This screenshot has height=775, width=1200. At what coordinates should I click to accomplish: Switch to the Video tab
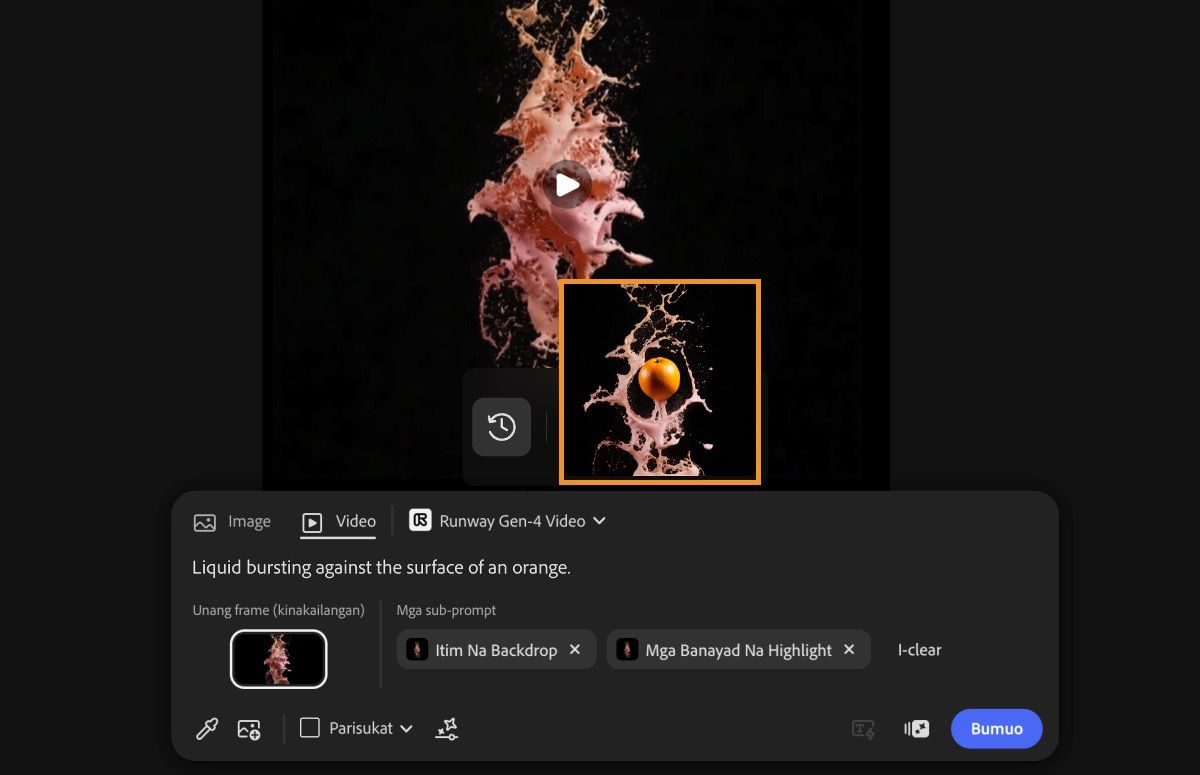coord(339,521)
